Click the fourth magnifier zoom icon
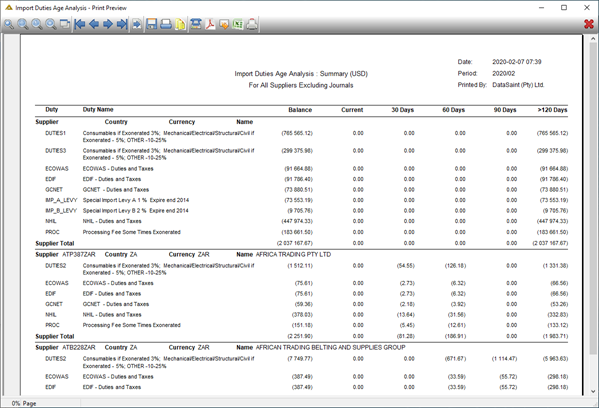The image size is (599, 408). [51, 24]
